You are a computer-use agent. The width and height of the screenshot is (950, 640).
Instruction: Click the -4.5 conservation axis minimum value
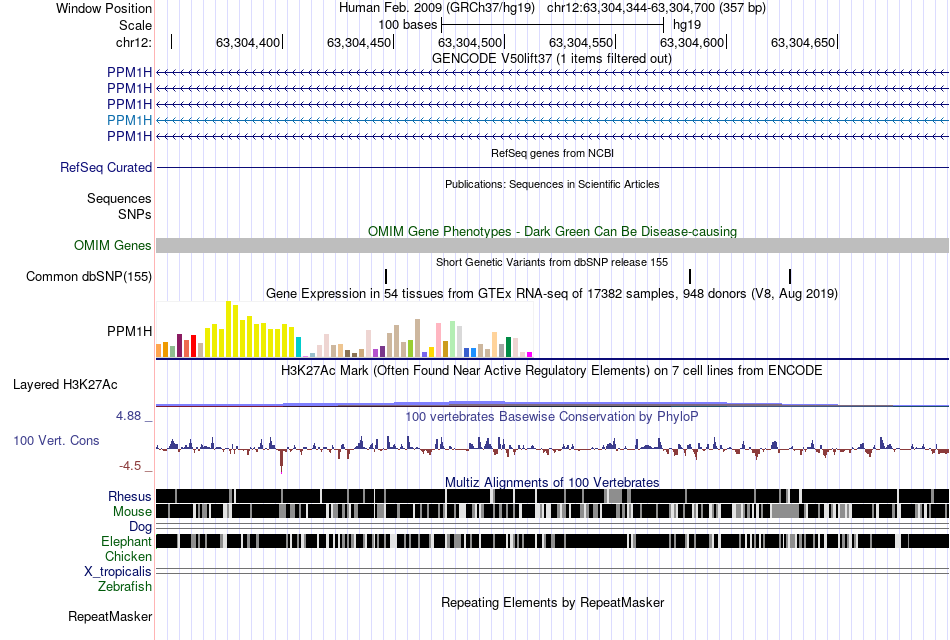point(130,466)
